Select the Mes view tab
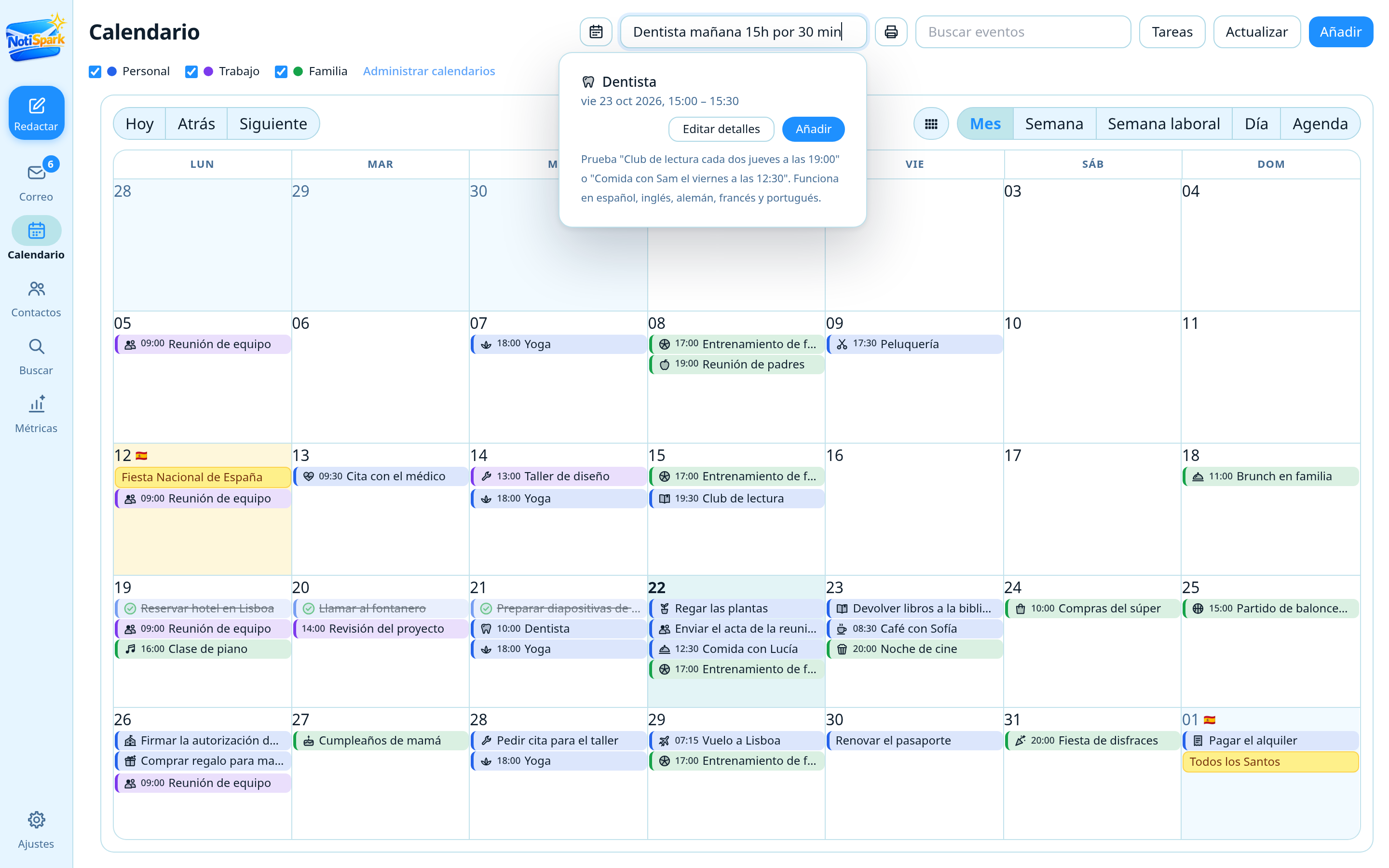The image size is (1389, 868). 985,123
